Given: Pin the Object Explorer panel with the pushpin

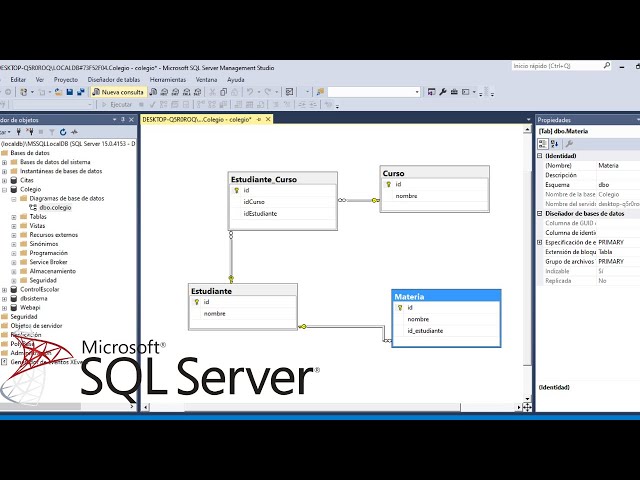Looking at the screenshot, I should coord(123,120).
